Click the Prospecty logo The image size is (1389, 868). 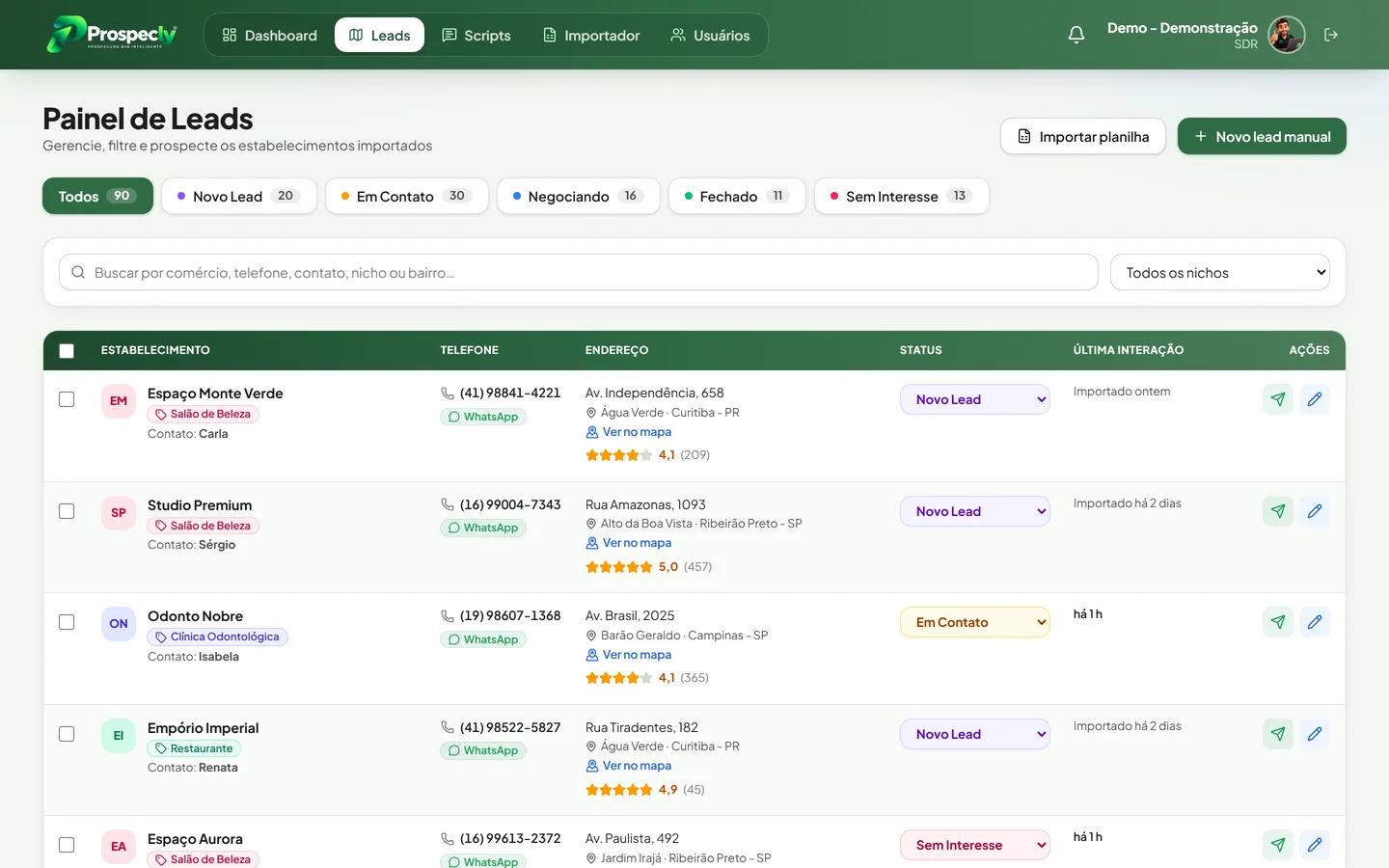(x=112, y=35)
